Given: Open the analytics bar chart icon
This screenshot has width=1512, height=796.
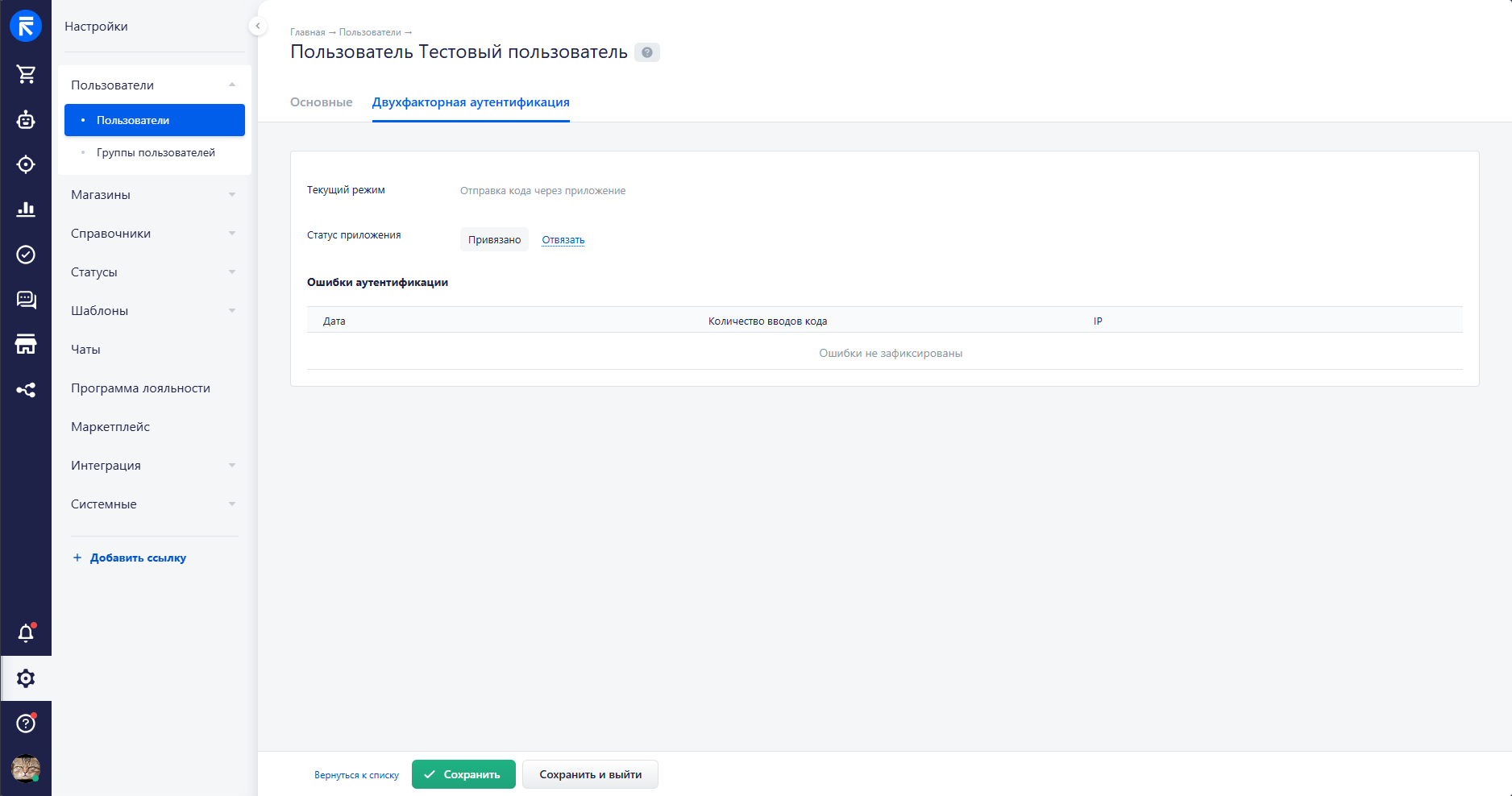Looking at the screenshot, I should tap(26, 209).
